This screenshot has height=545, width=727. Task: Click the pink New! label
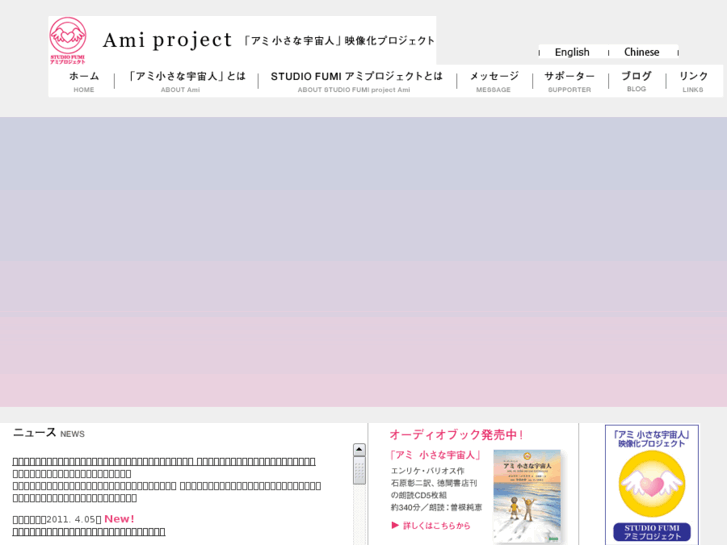pos(119,519)
